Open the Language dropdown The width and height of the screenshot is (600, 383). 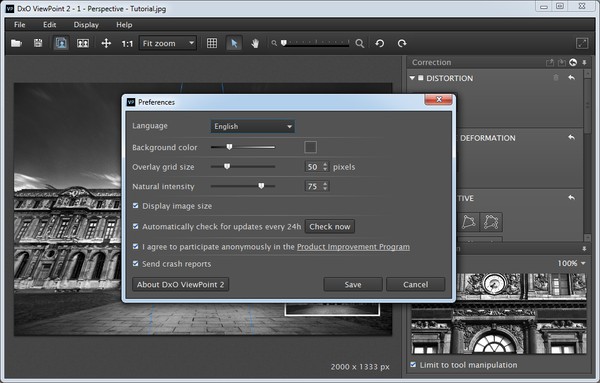coord(252,126)
